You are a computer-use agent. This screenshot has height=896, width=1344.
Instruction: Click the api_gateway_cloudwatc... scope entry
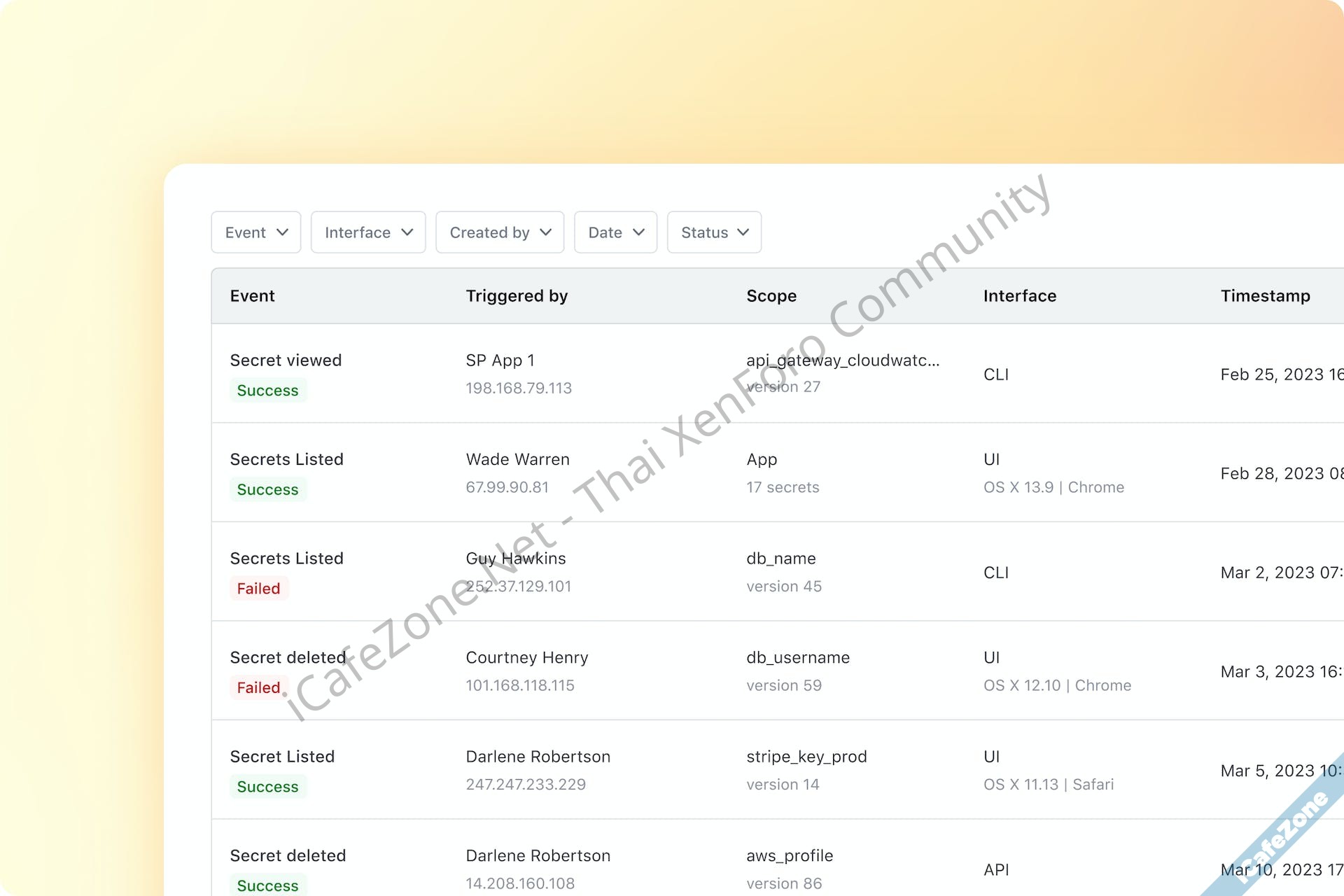pos(843,360)
